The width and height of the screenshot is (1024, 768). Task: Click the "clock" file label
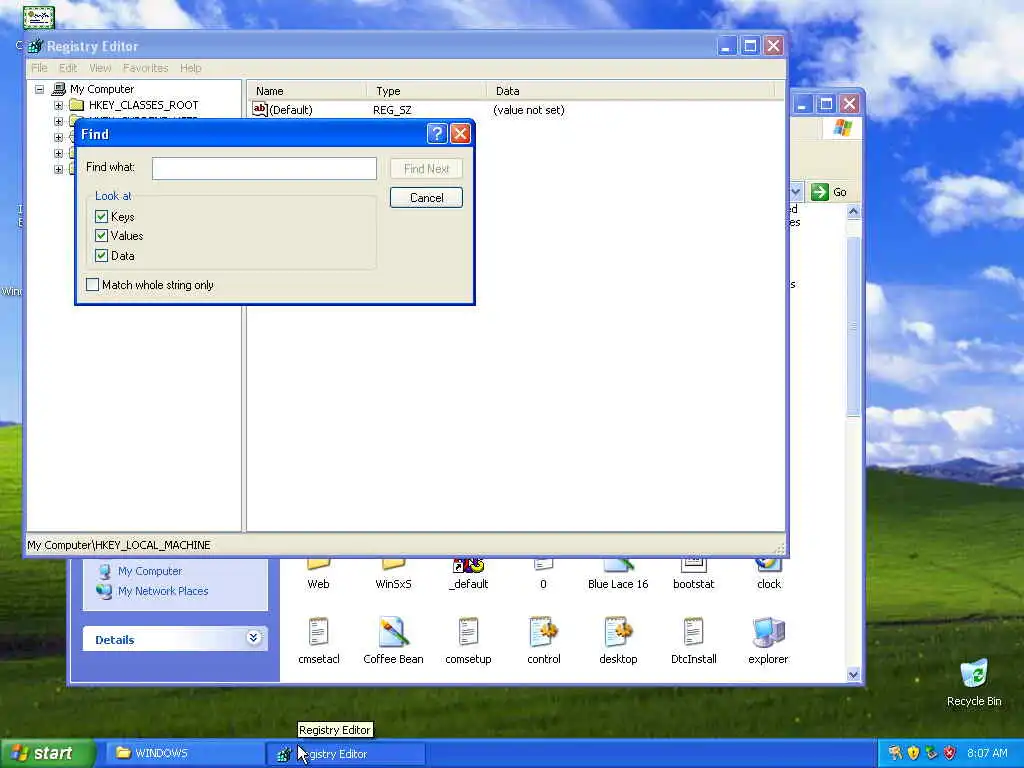[x=769, y=584]
